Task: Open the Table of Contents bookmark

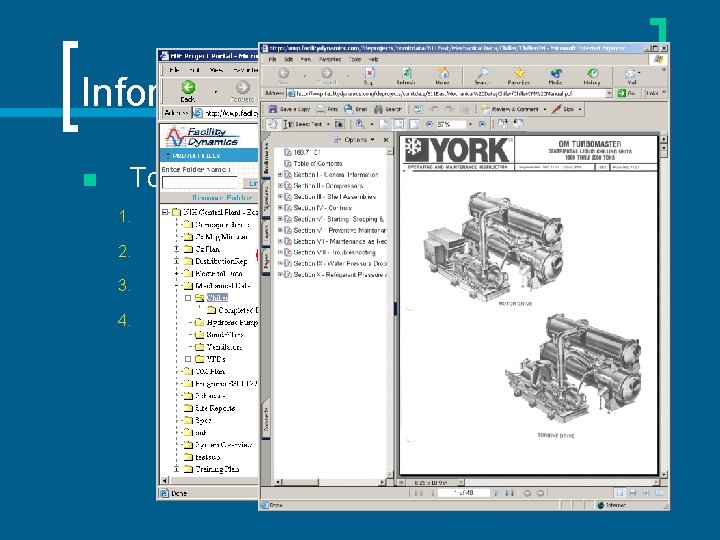Action: point(318,163)
